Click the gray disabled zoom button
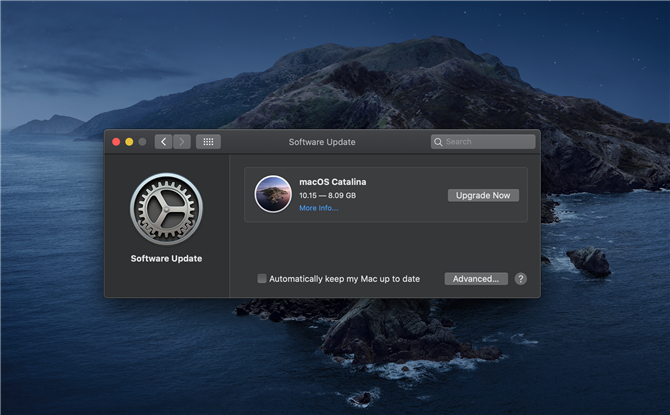The height and width of the screenshot is (415, 670). 142,142
